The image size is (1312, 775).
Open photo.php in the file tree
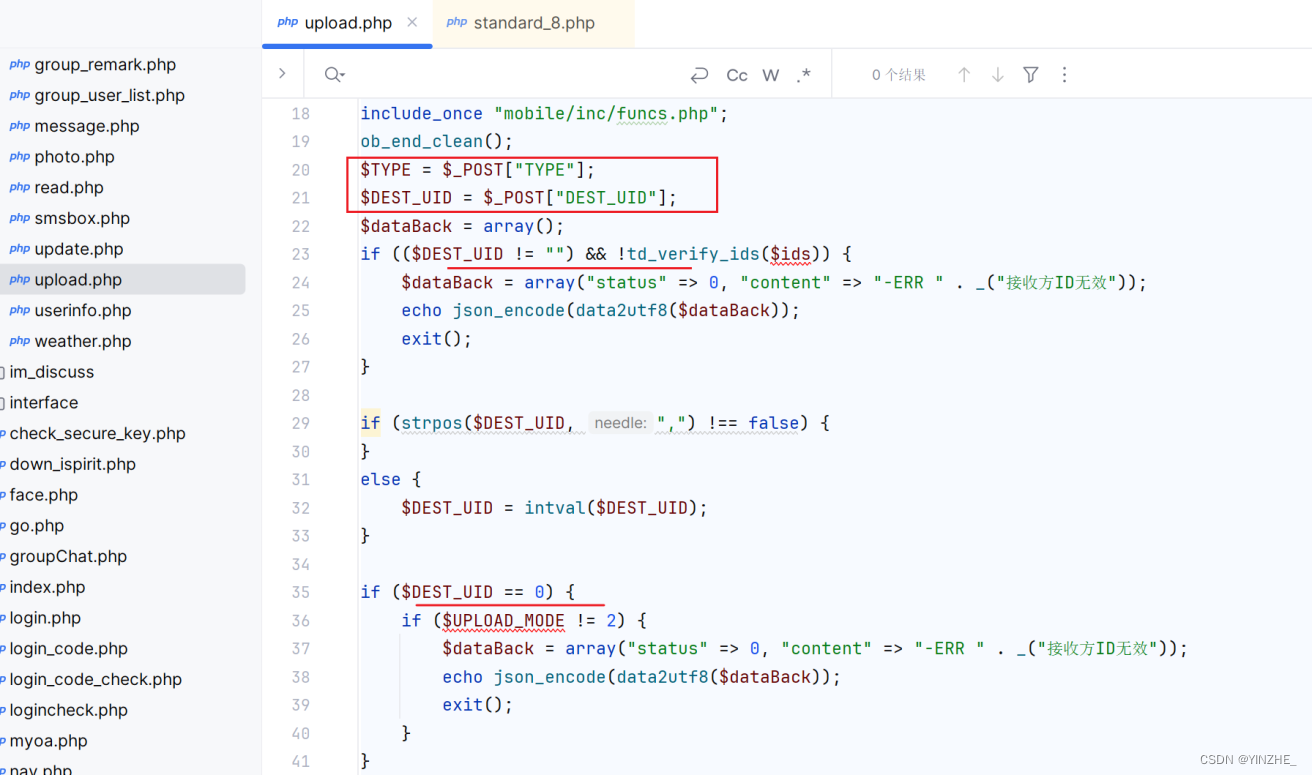pyautogui.click(x=75, y=157)
